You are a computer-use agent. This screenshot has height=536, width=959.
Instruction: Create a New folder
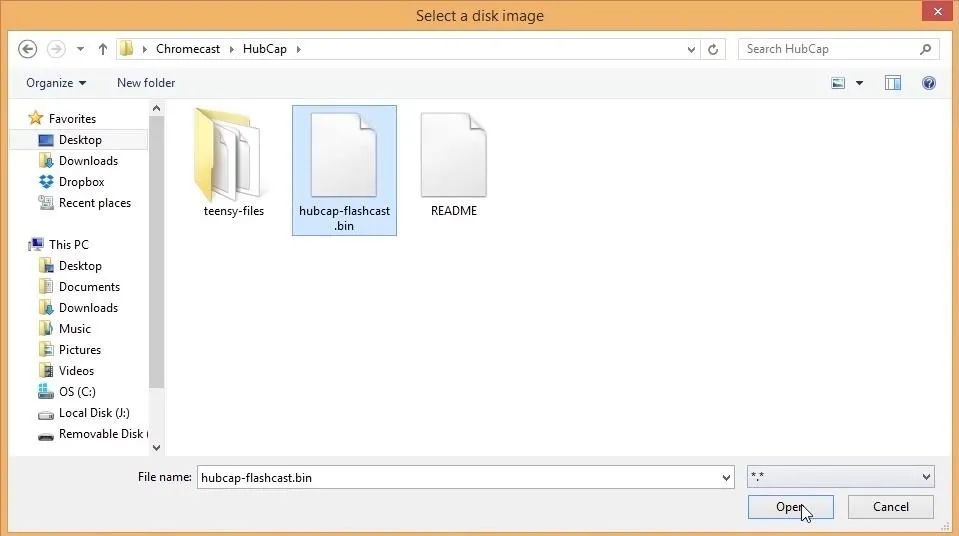click(x=146, y=83)
